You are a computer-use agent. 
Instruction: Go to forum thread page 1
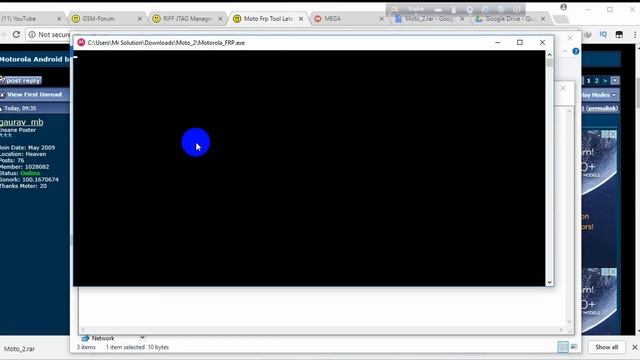tap(588, 81)
